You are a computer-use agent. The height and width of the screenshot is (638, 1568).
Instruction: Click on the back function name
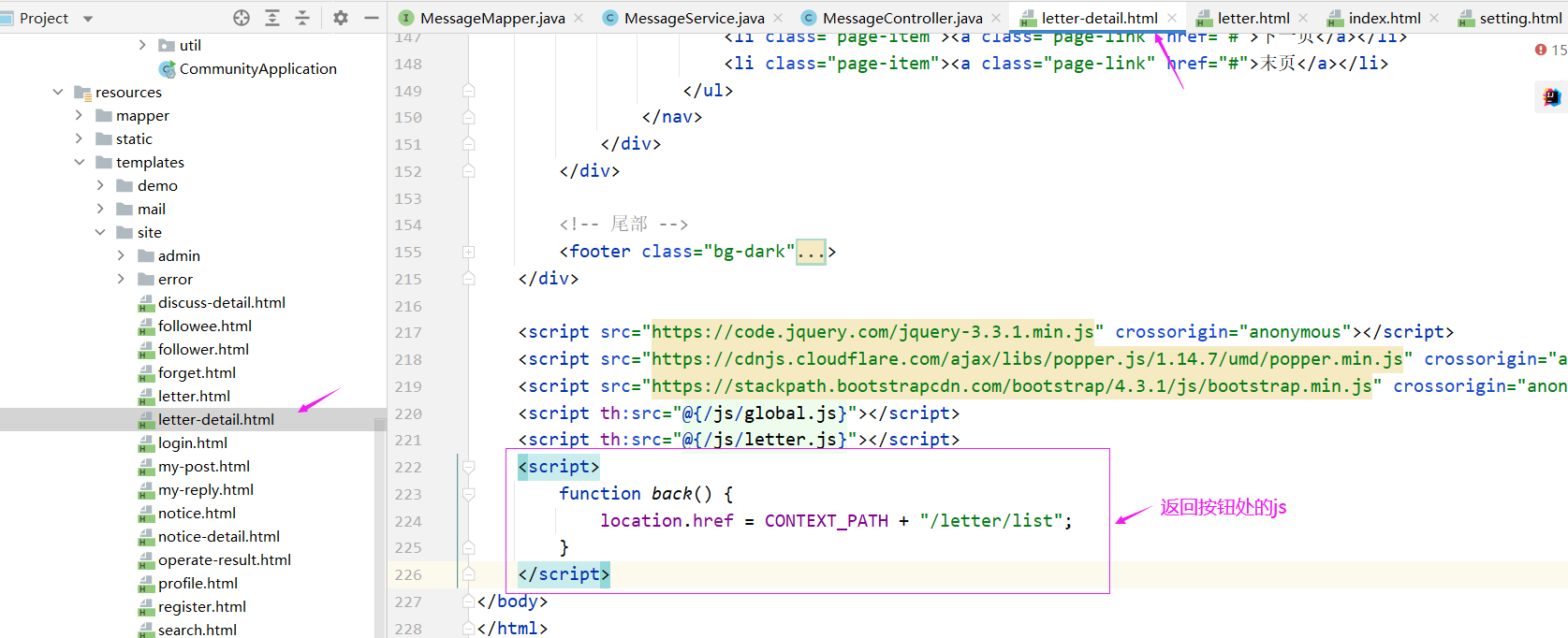pos(671,494)
